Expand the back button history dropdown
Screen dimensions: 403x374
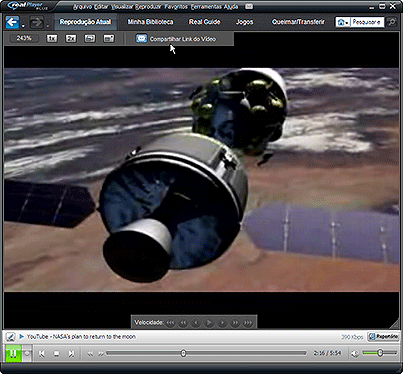tap(23, 26)
